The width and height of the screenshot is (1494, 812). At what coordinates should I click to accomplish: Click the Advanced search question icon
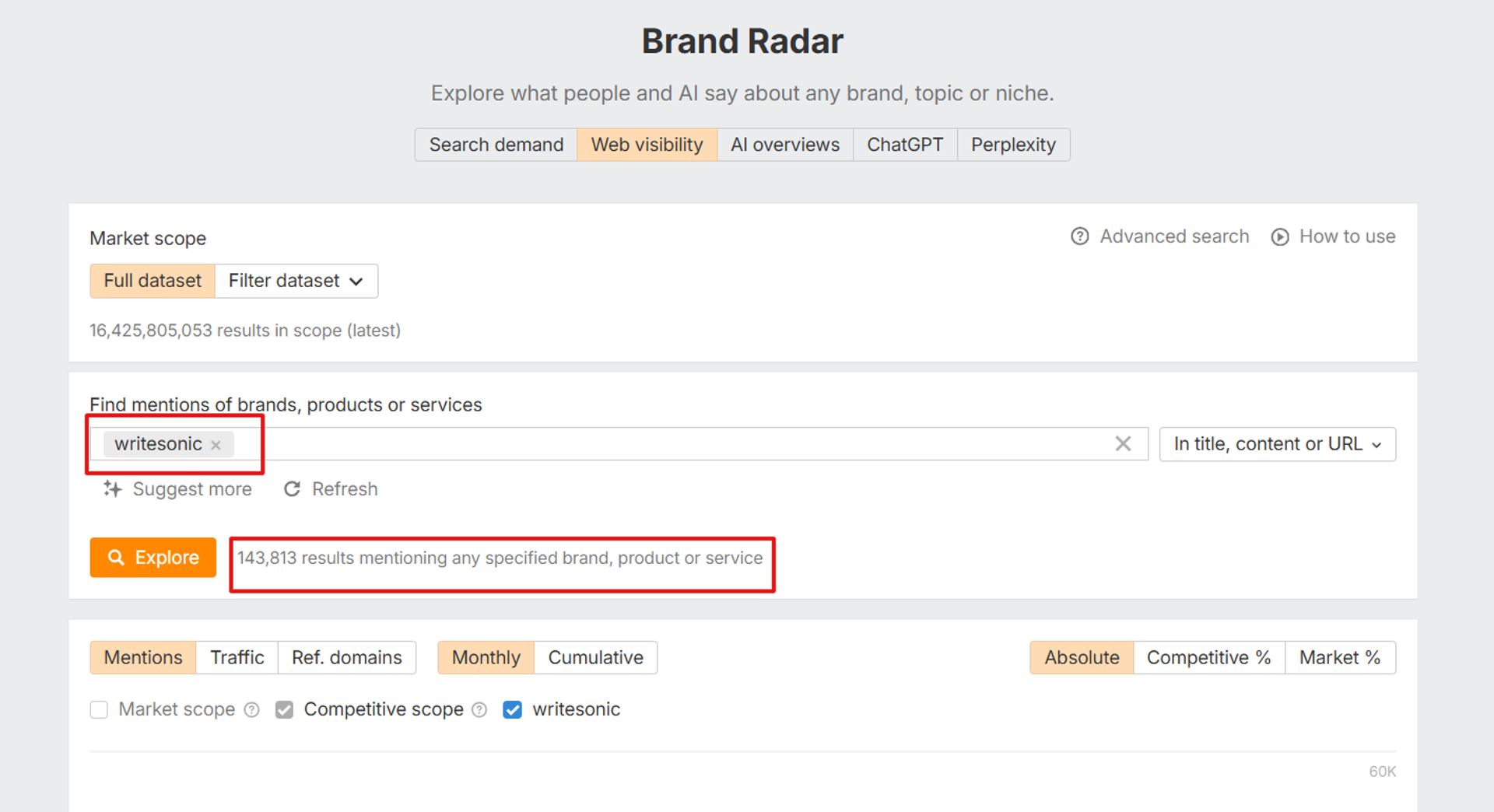(1080, 236)
